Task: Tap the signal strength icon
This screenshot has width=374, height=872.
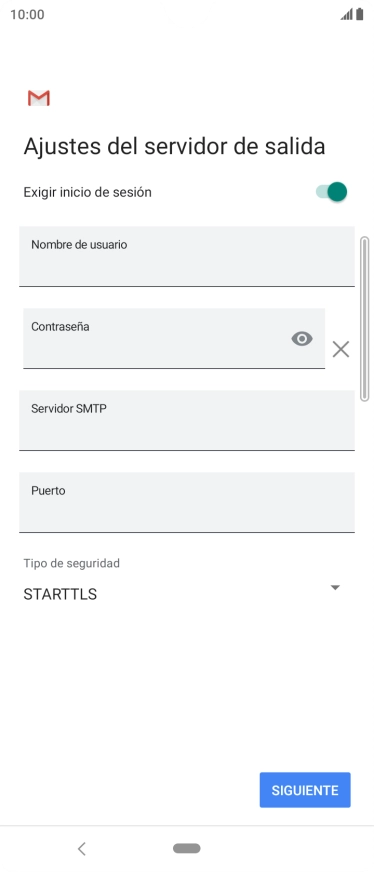Action: tap(347, 14)
